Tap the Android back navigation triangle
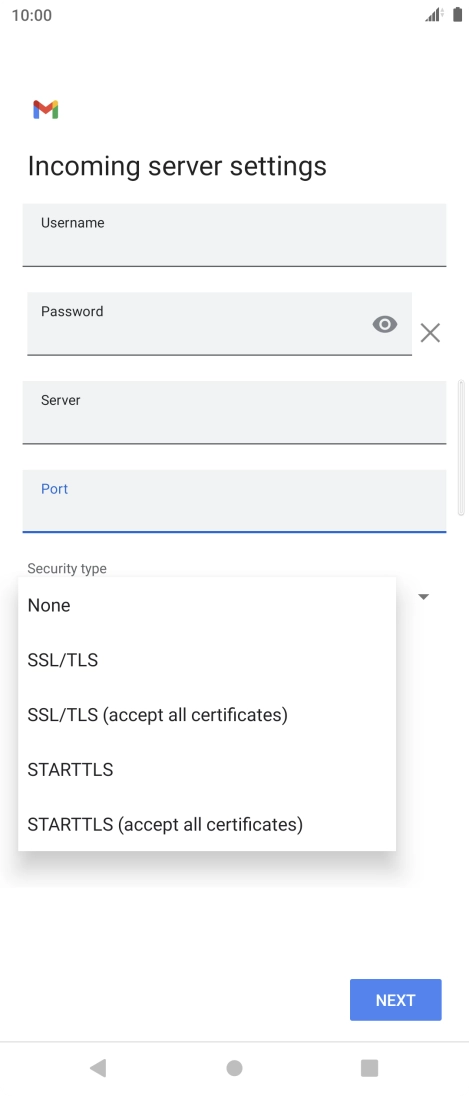The height and width of the screenshot is (1096, 469). point(98,1067)
